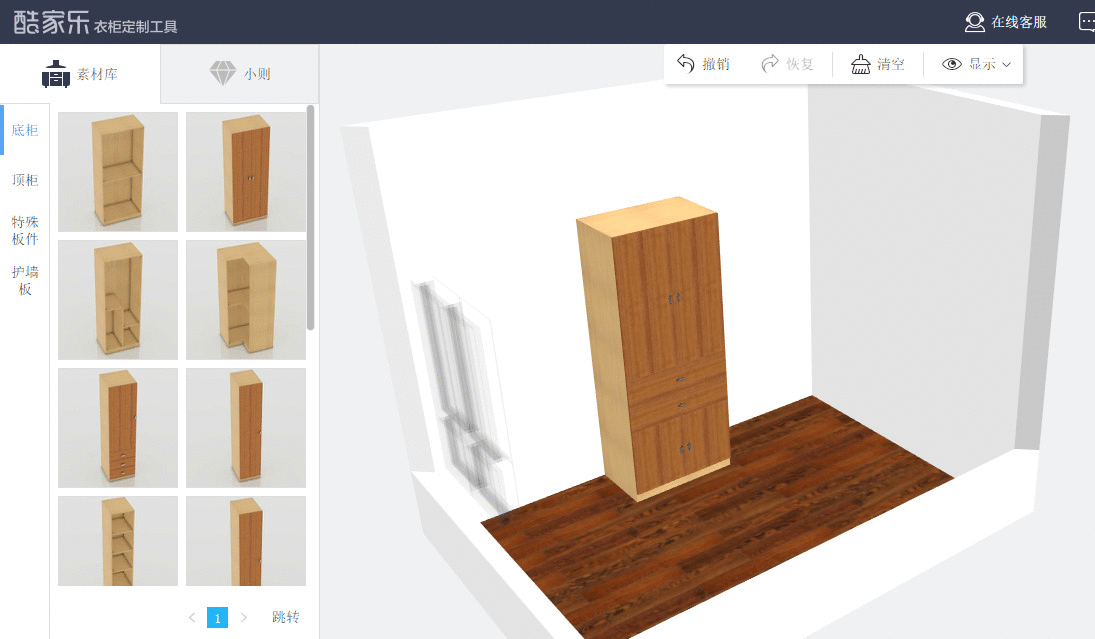Pick the L-shaped corner cabinet thumbnail
This screenshot has height=639, width=1095.
(x=246, y=300)
